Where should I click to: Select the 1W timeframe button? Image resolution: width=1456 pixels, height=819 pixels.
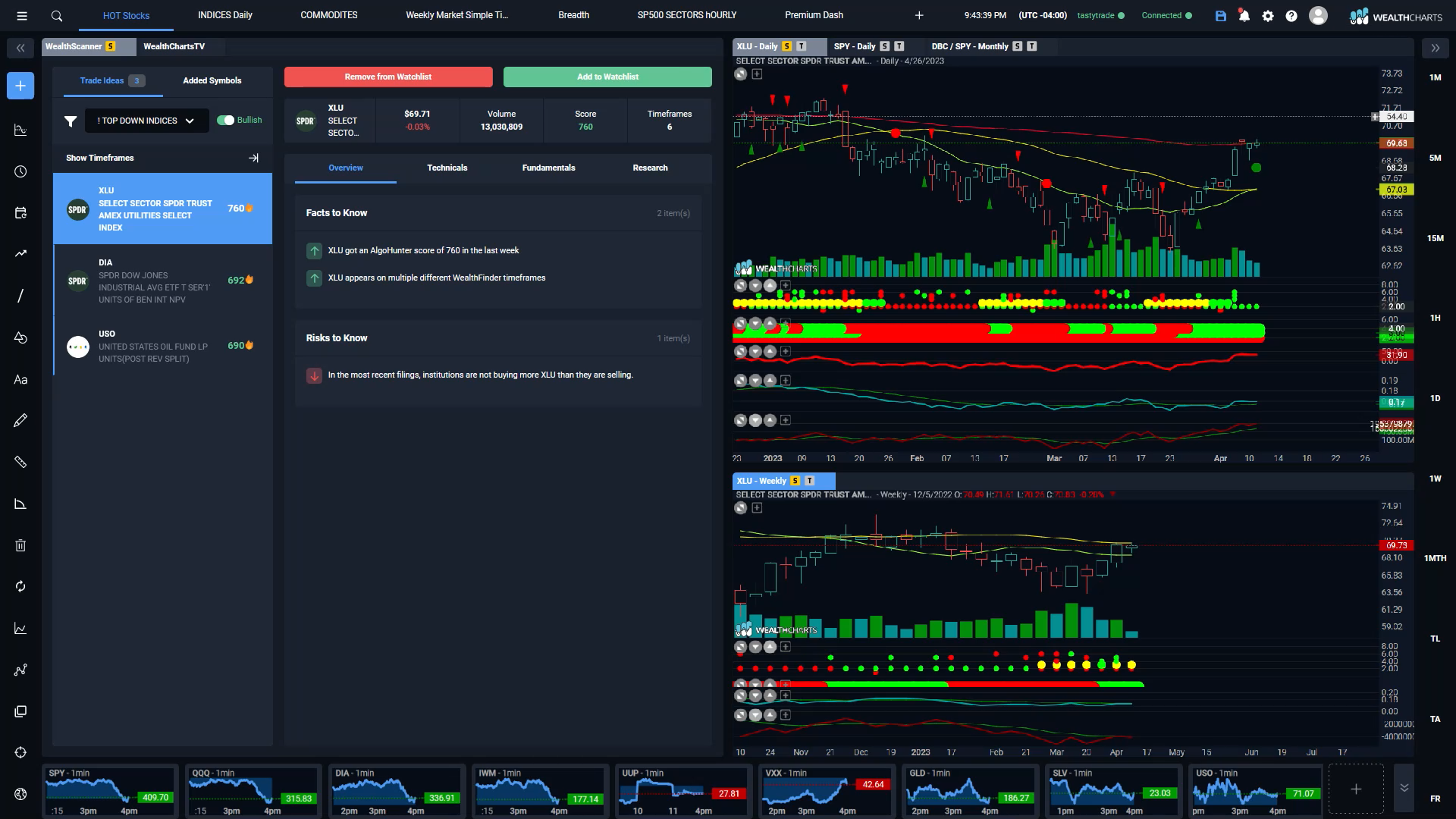[1435, 479]
